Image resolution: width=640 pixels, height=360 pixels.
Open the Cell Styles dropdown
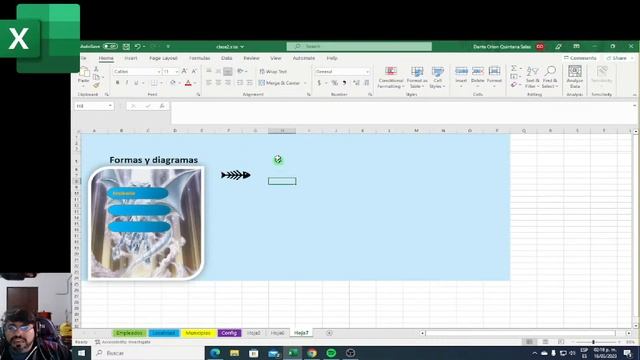437,77
